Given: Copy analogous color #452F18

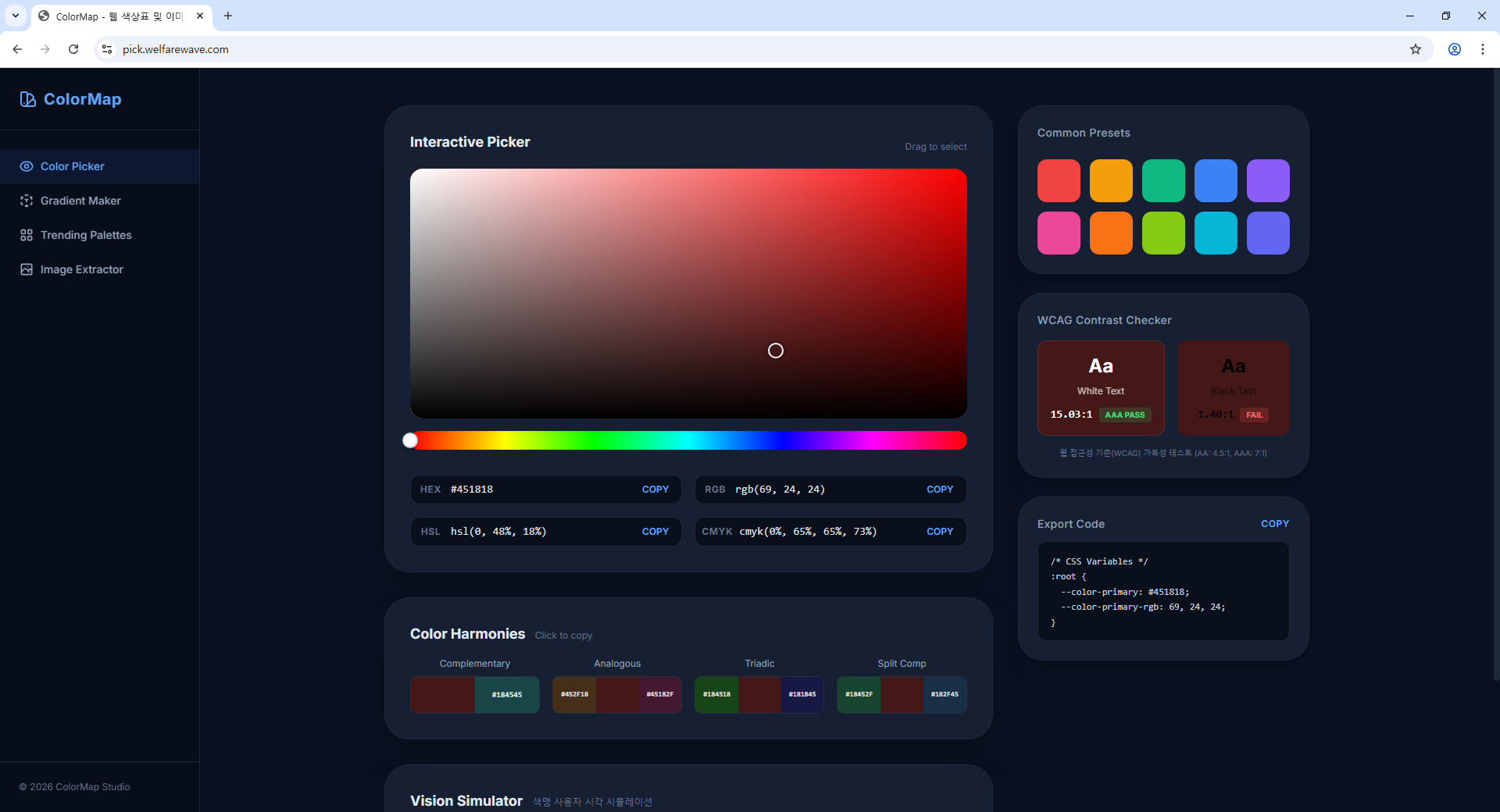Looking at the screenshot, I should coord(574,695).
